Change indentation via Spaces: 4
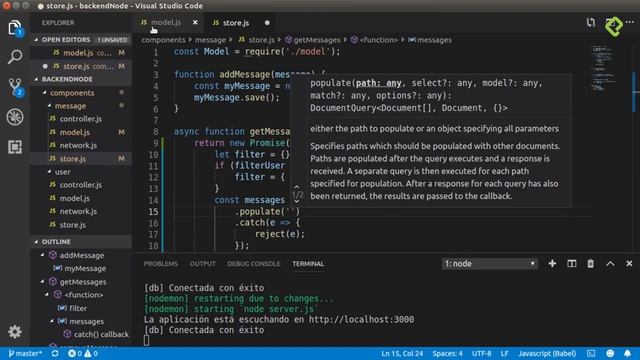This screenshot has height=360, width=640. 447,353
